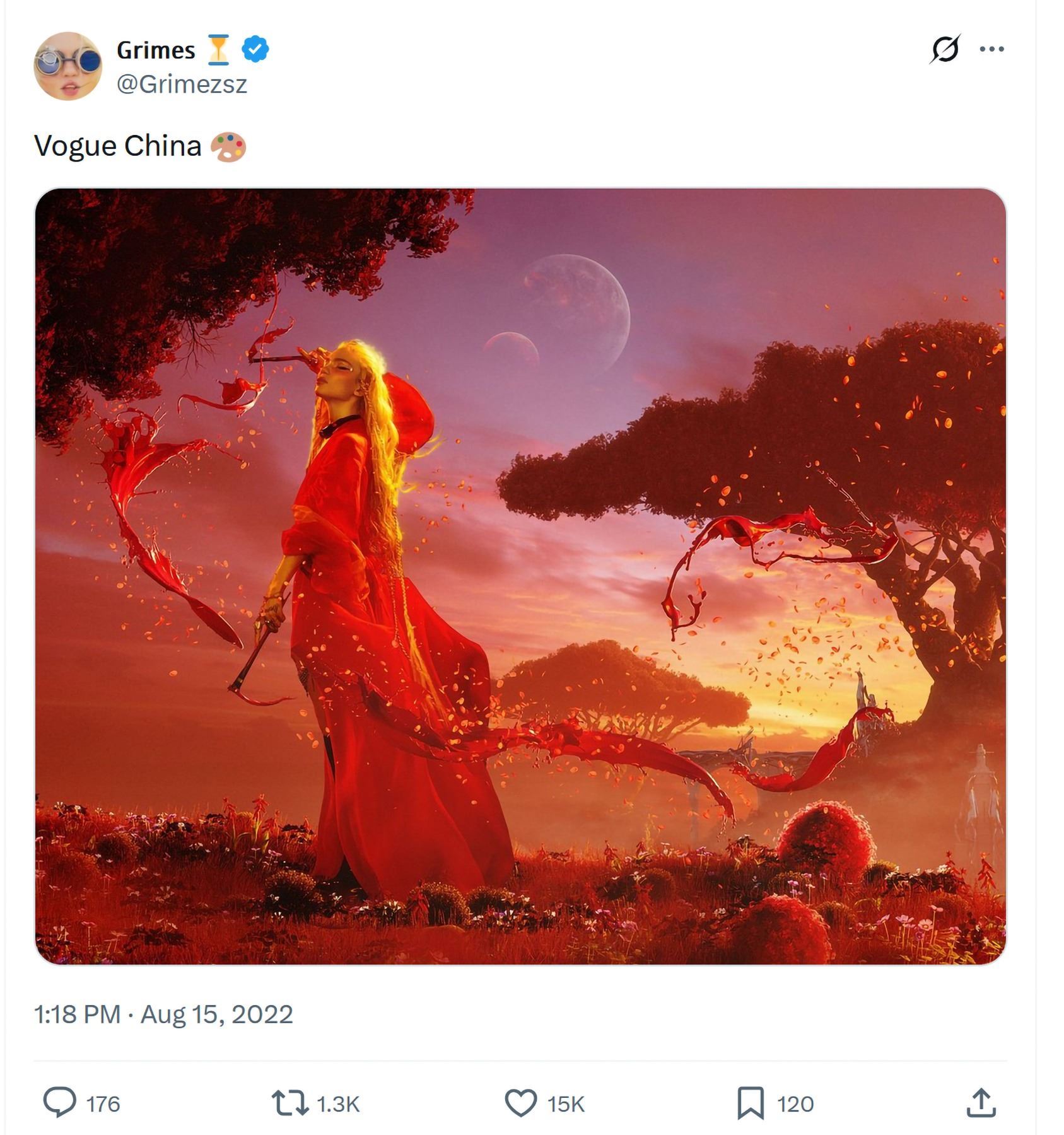The image size is (1064, 1135).
Task: Open the red fantasy artwork image
Action: (x=520, y=576)
